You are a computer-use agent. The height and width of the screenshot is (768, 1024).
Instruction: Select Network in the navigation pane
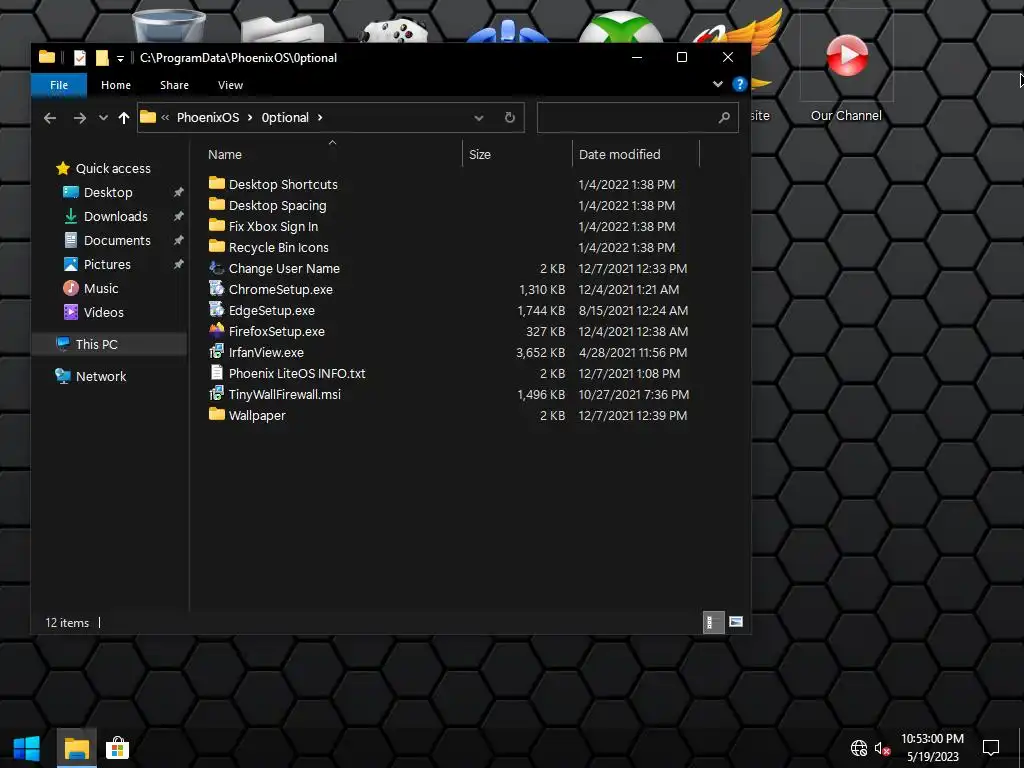[x=101, y=377]
